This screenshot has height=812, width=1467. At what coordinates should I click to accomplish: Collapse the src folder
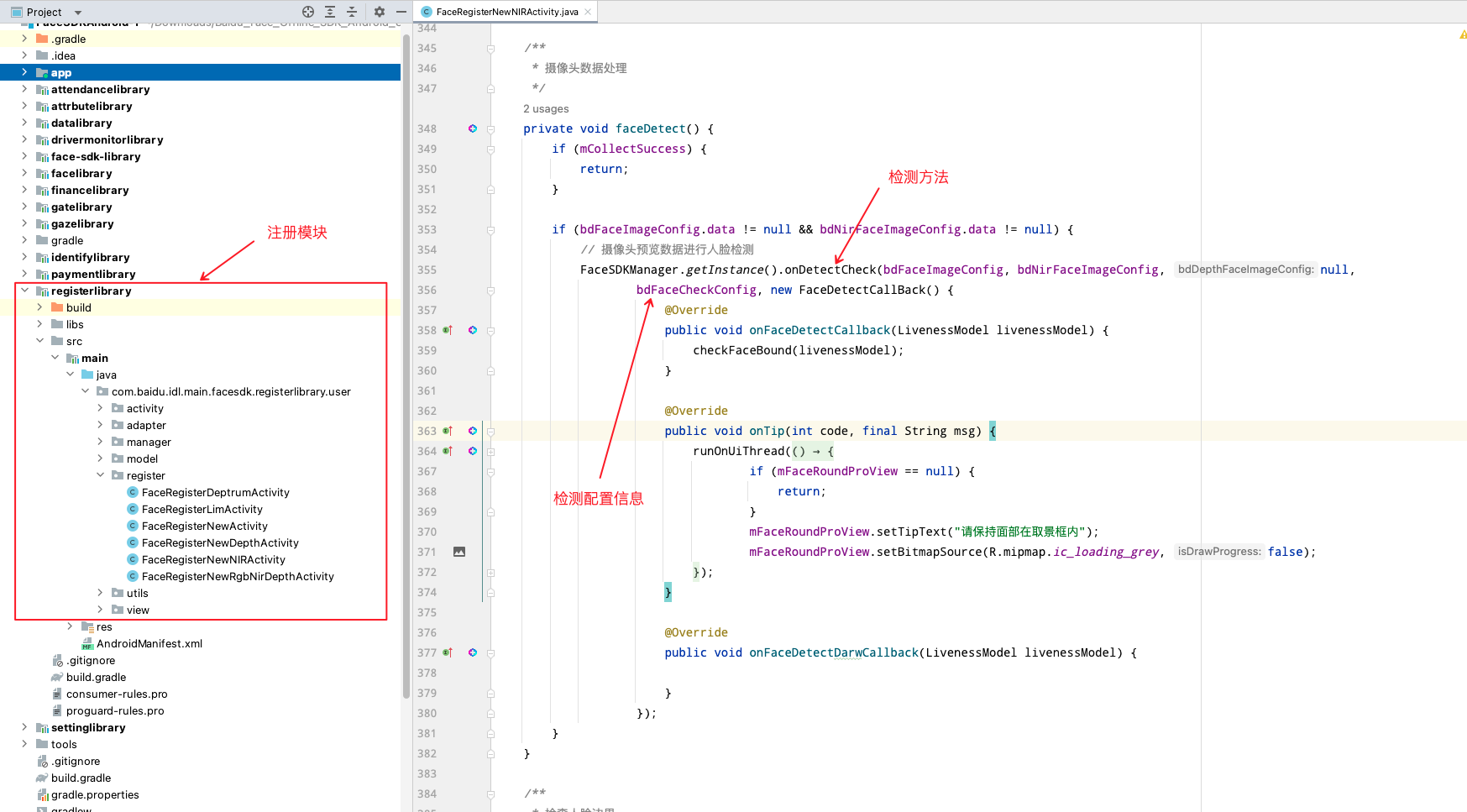pyautogui.click(x=39, y=341)
